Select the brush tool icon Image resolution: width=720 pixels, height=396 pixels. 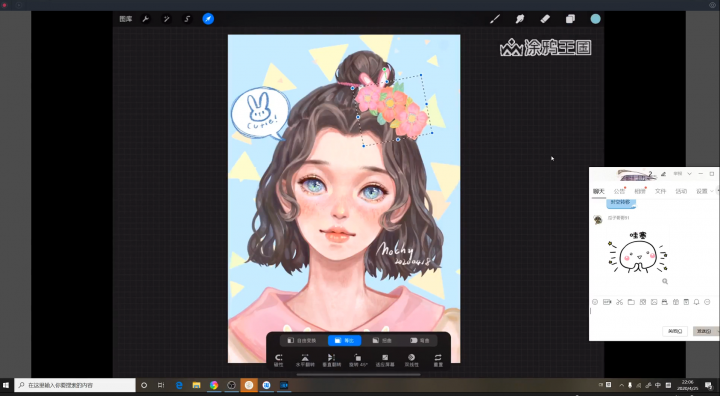495,19
